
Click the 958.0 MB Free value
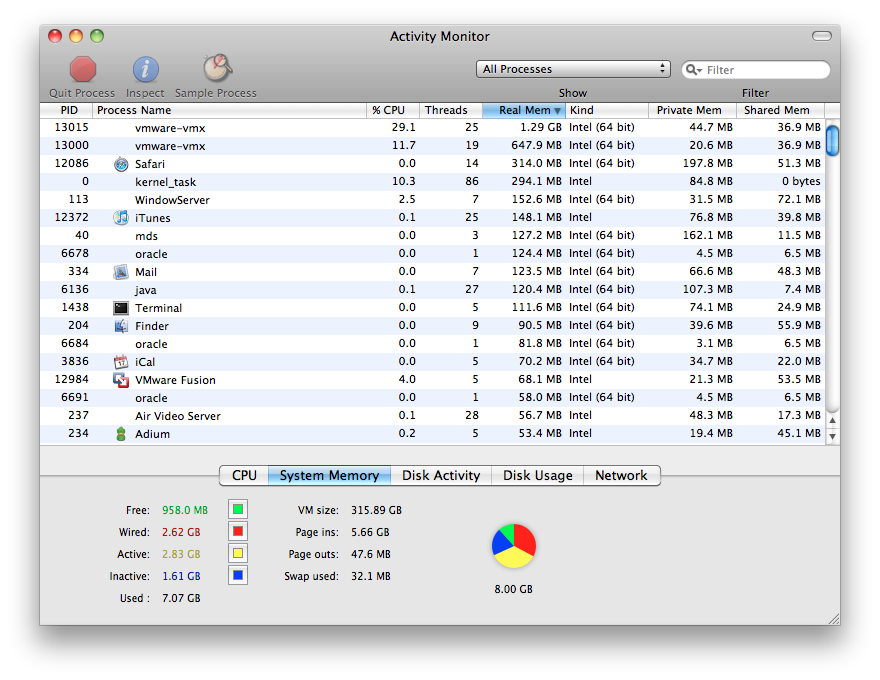[x=185, y=510]
